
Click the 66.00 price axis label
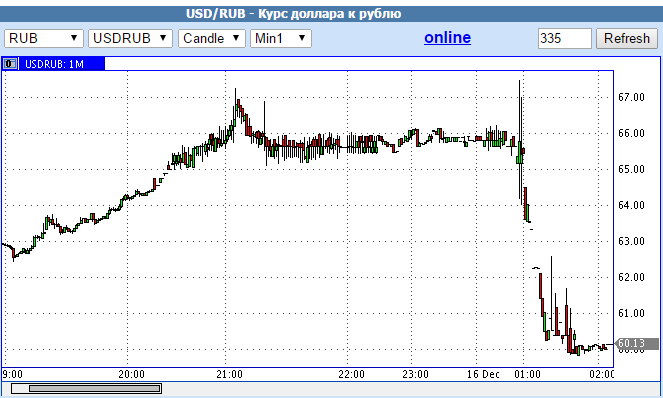(631, 133)
